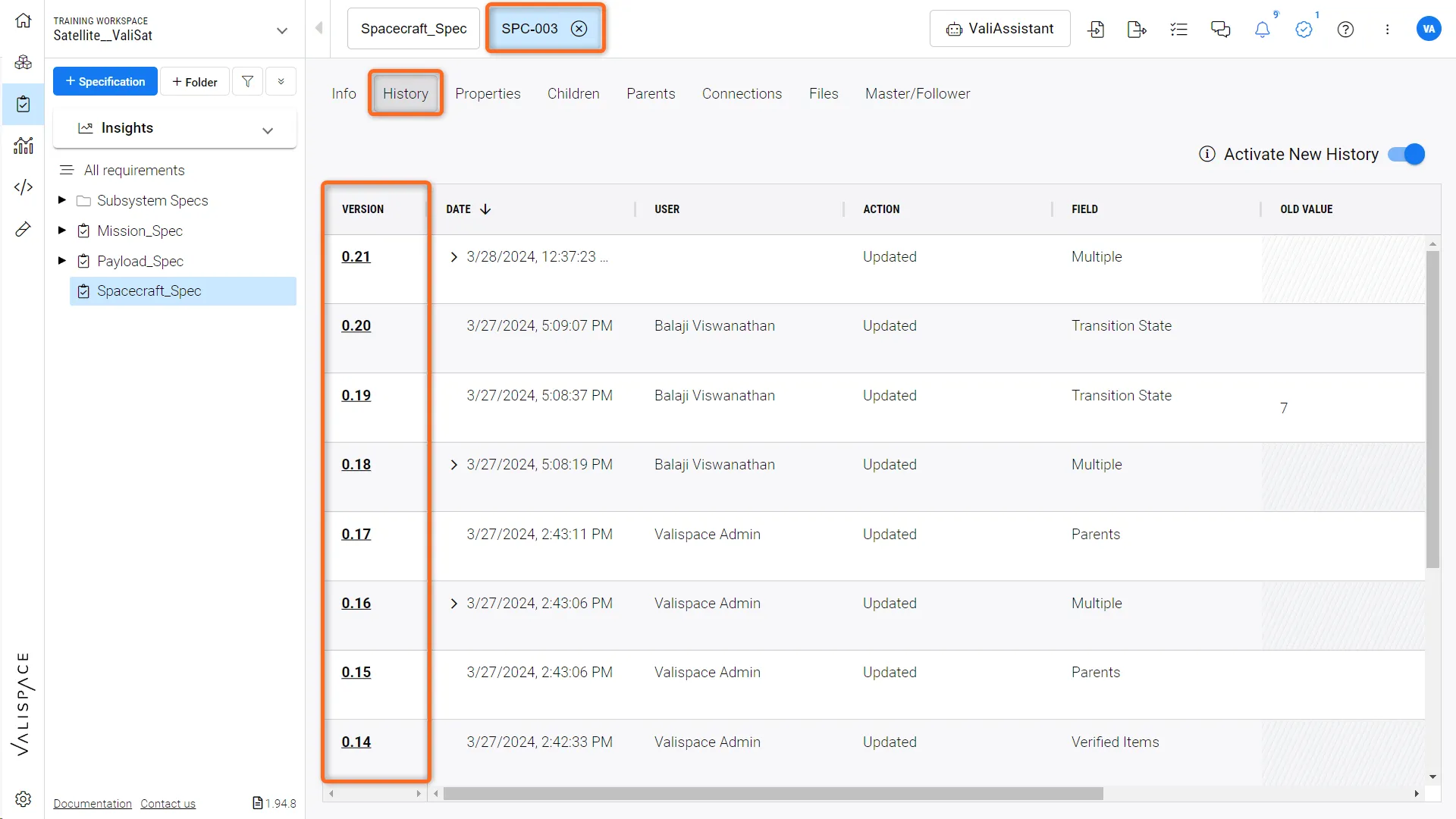This screenshot has width=1456, height=819.
Task: Click the filter funnel icon
Action: (x=247, y=81)
